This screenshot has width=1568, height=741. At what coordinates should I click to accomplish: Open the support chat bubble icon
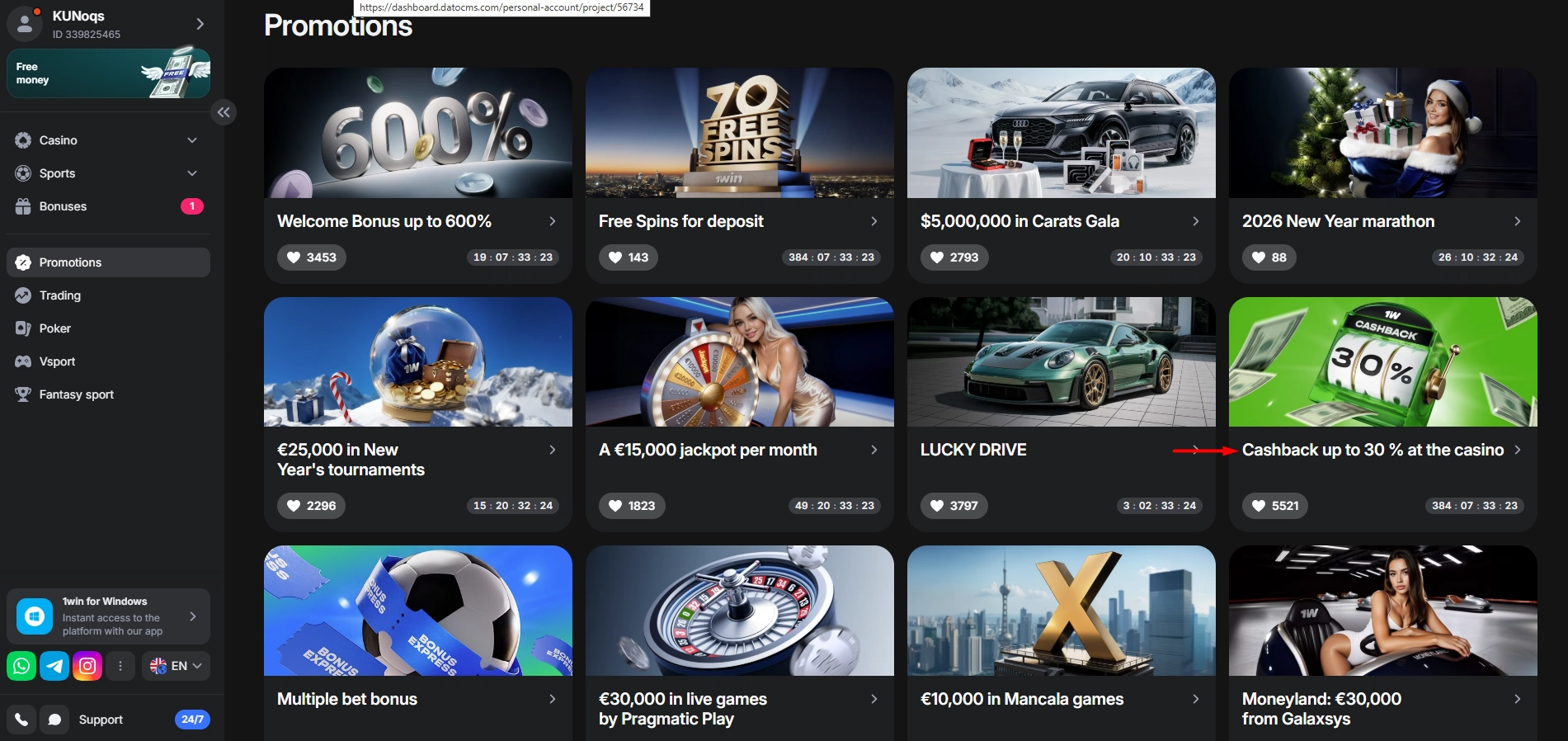click(x=54, y=720)
